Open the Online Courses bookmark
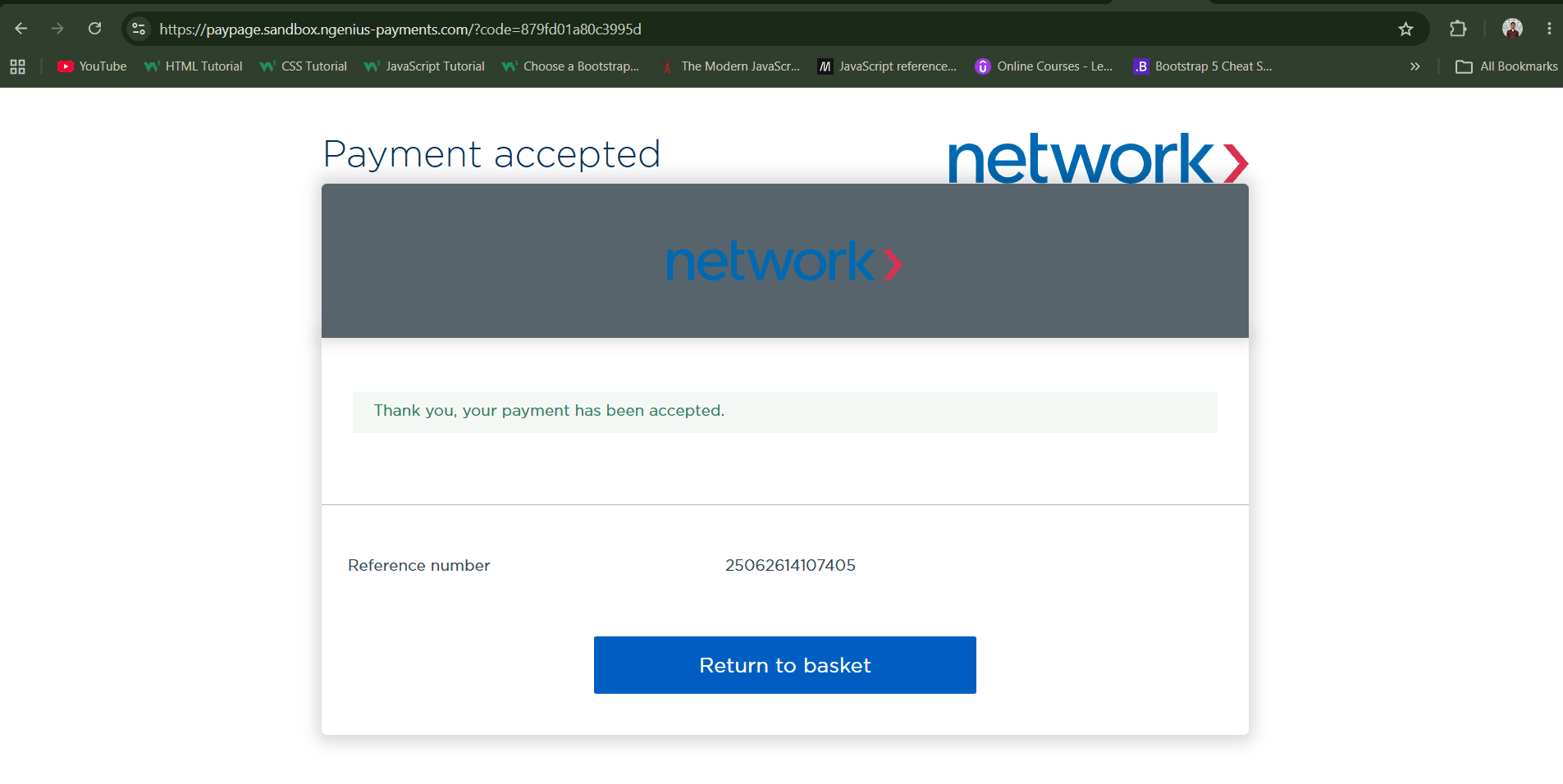 (1044, 66)
